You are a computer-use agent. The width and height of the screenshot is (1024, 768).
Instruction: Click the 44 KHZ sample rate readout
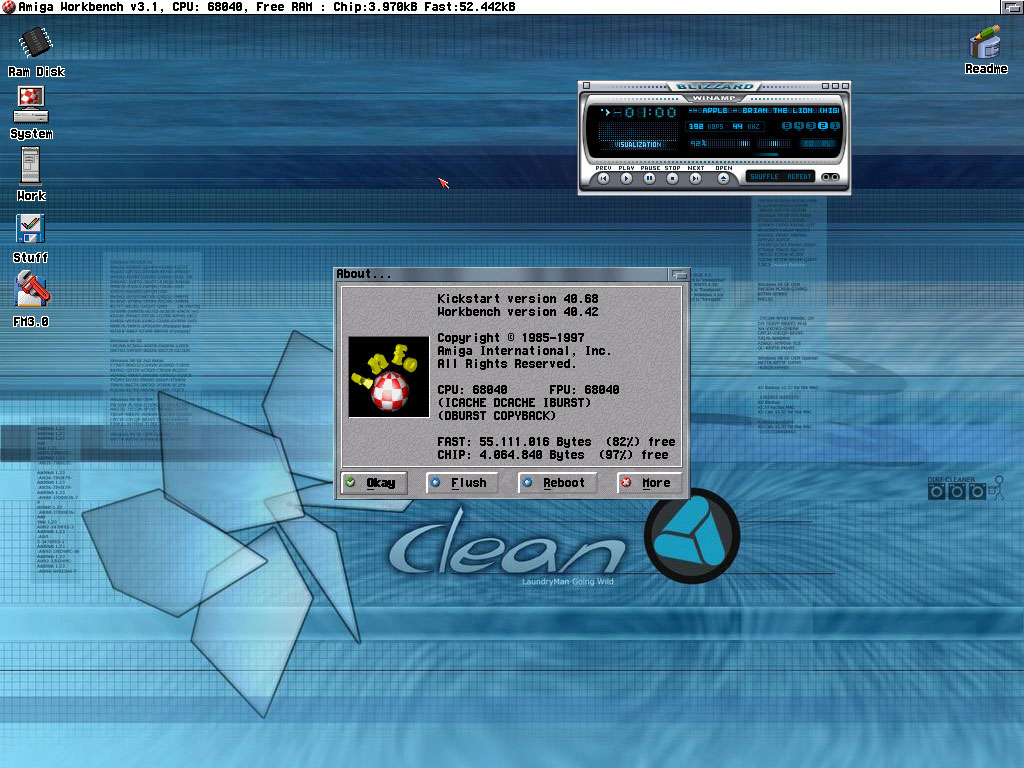tap(746, 126)
